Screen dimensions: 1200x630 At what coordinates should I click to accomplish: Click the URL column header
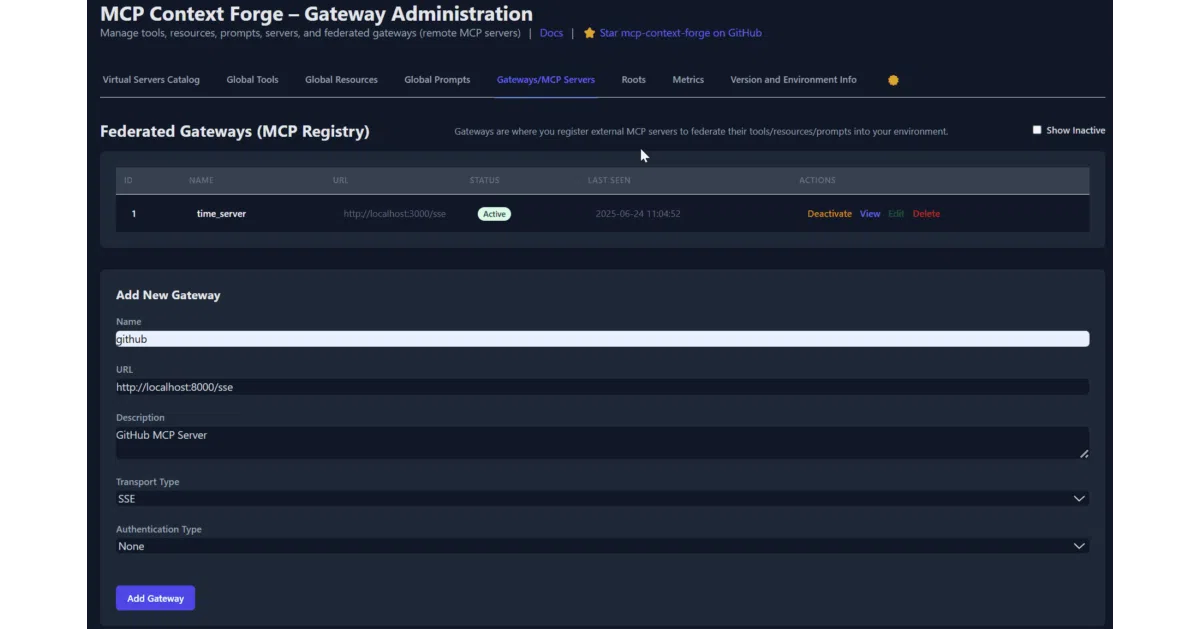[340, 181]
